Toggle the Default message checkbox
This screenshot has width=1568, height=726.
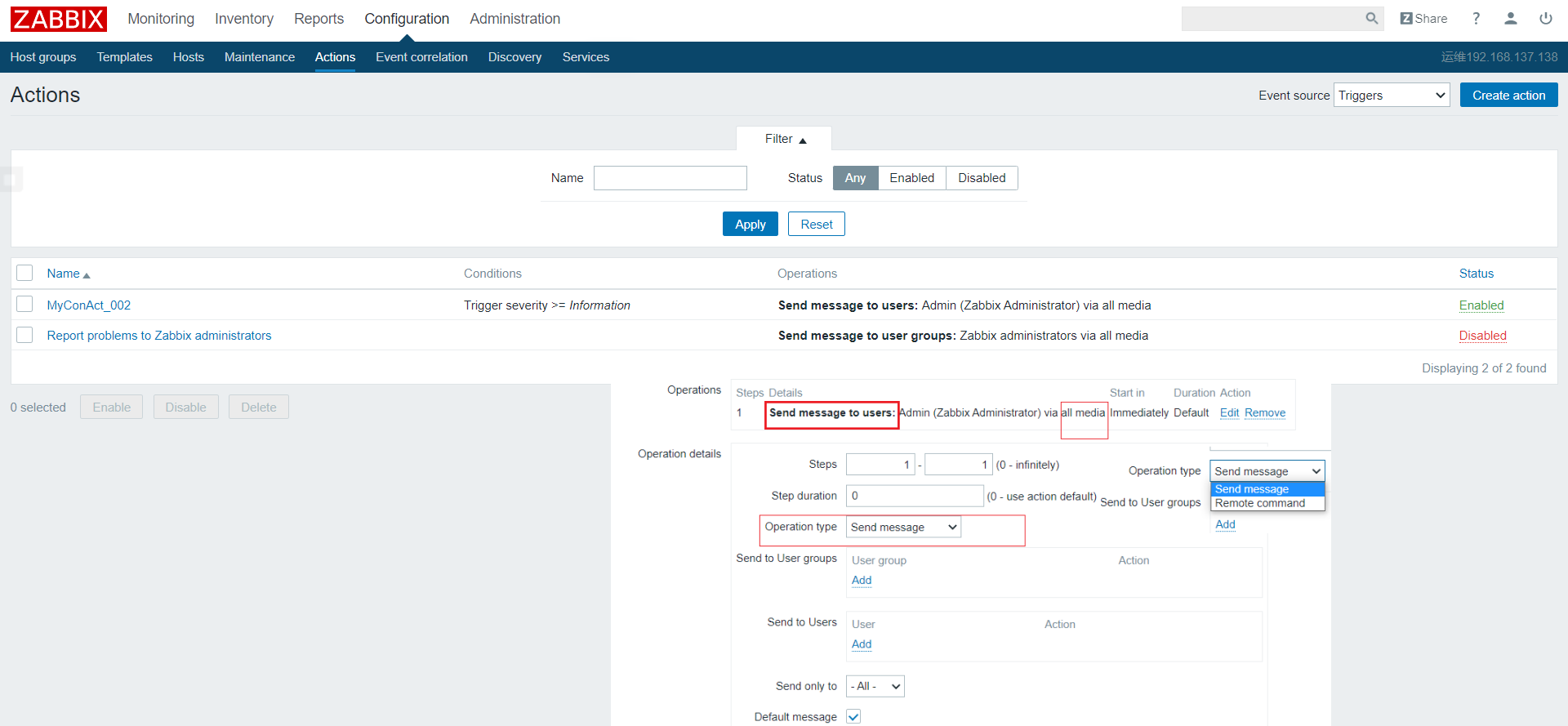coord(853,716)
